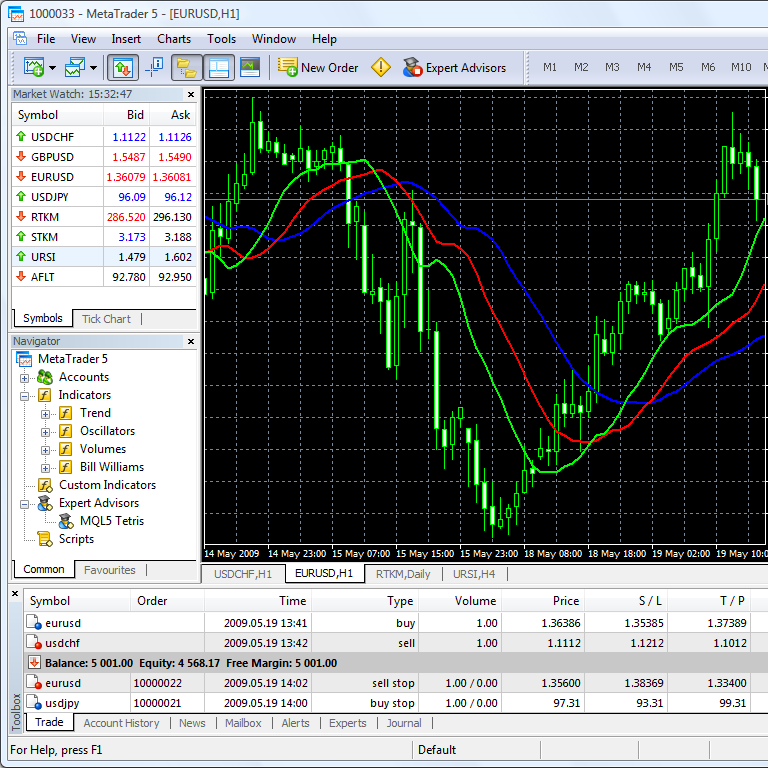The width and height of the screenshot is (768, 768).
Task: Select Custom Indicators in Navigator
Action: point(107,485)
